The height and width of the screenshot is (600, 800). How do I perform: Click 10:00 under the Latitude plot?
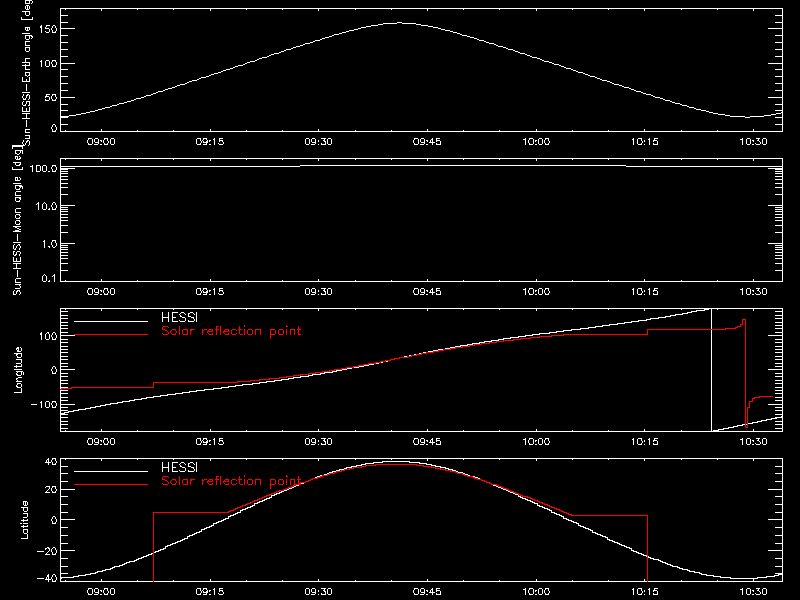pos(536,592)
